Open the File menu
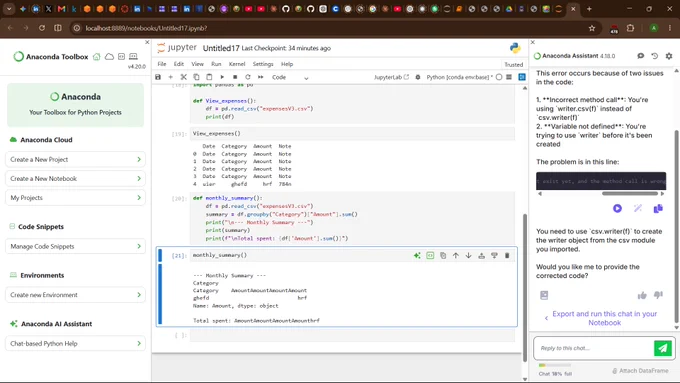The height and width of the screenshot is (383, 680). pos(162,64)
